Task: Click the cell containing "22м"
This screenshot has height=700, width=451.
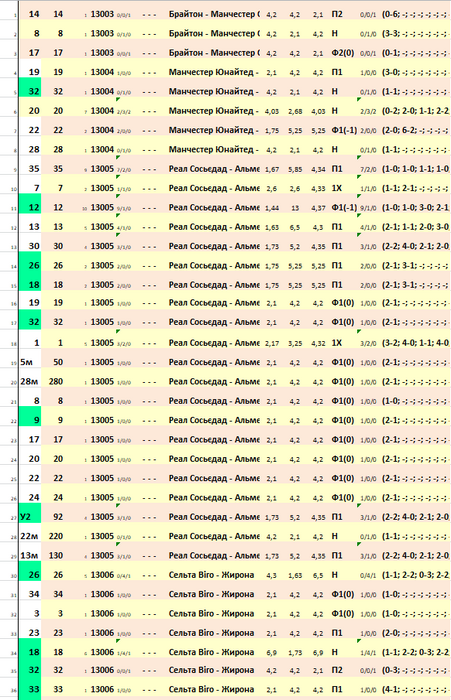Action: [30, 536]
